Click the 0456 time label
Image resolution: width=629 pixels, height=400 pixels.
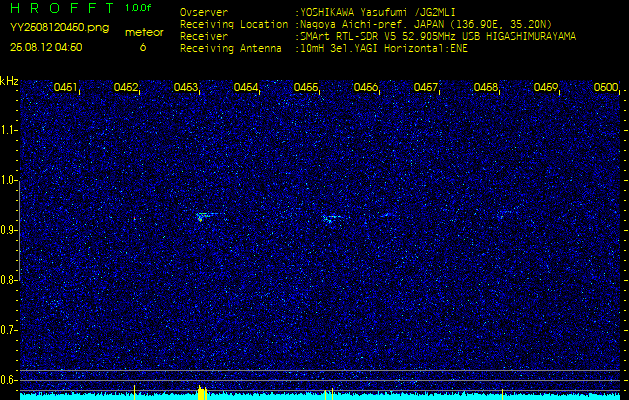tap(365, 87)
